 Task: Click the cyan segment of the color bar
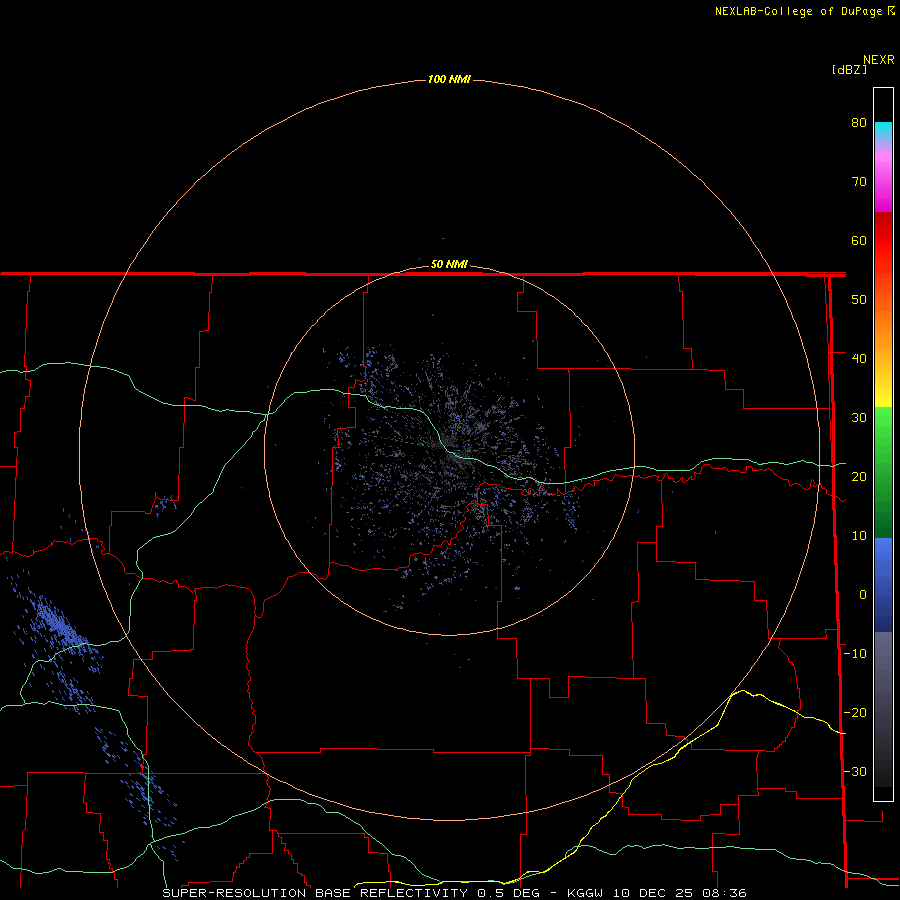883,131
